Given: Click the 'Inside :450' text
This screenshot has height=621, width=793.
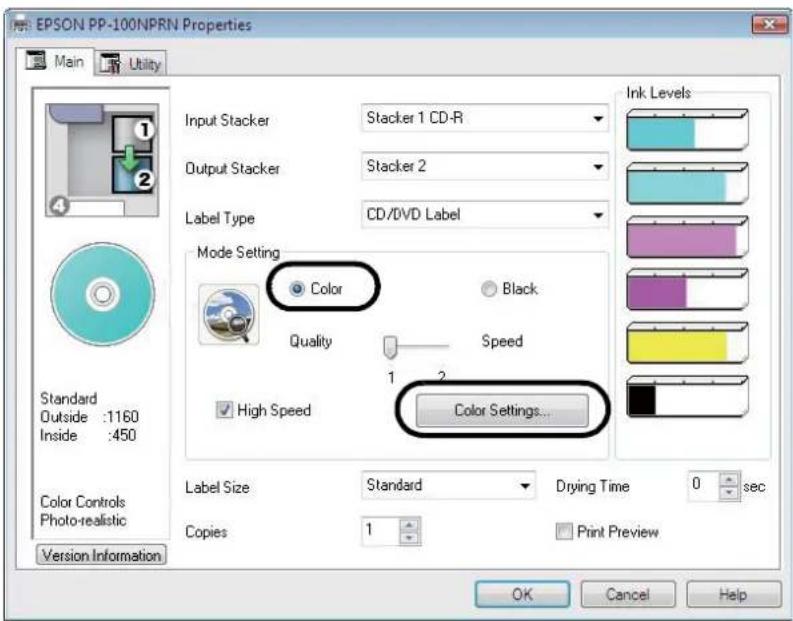Looking at the screenshot, I should pyautogui.click(x=87, y=435).
